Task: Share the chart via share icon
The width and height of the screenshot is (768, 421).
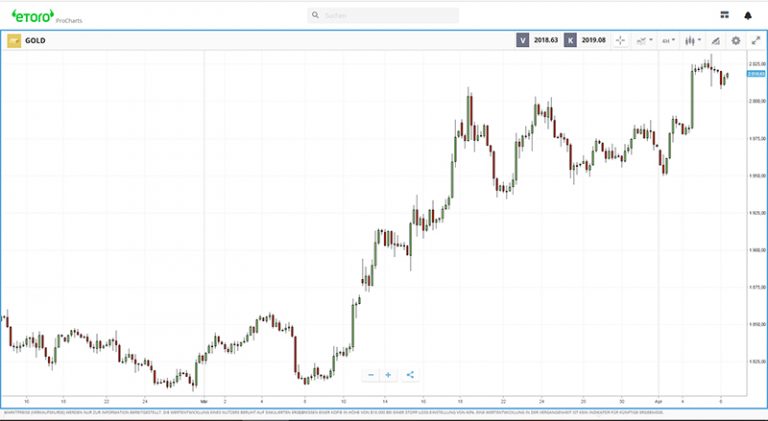Action: point(410,375)
